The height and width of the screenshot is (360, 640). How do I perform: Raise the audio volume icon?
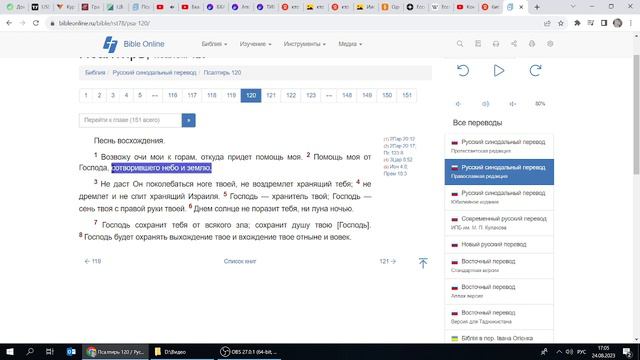pyautogui.click(x=513, y=104)
